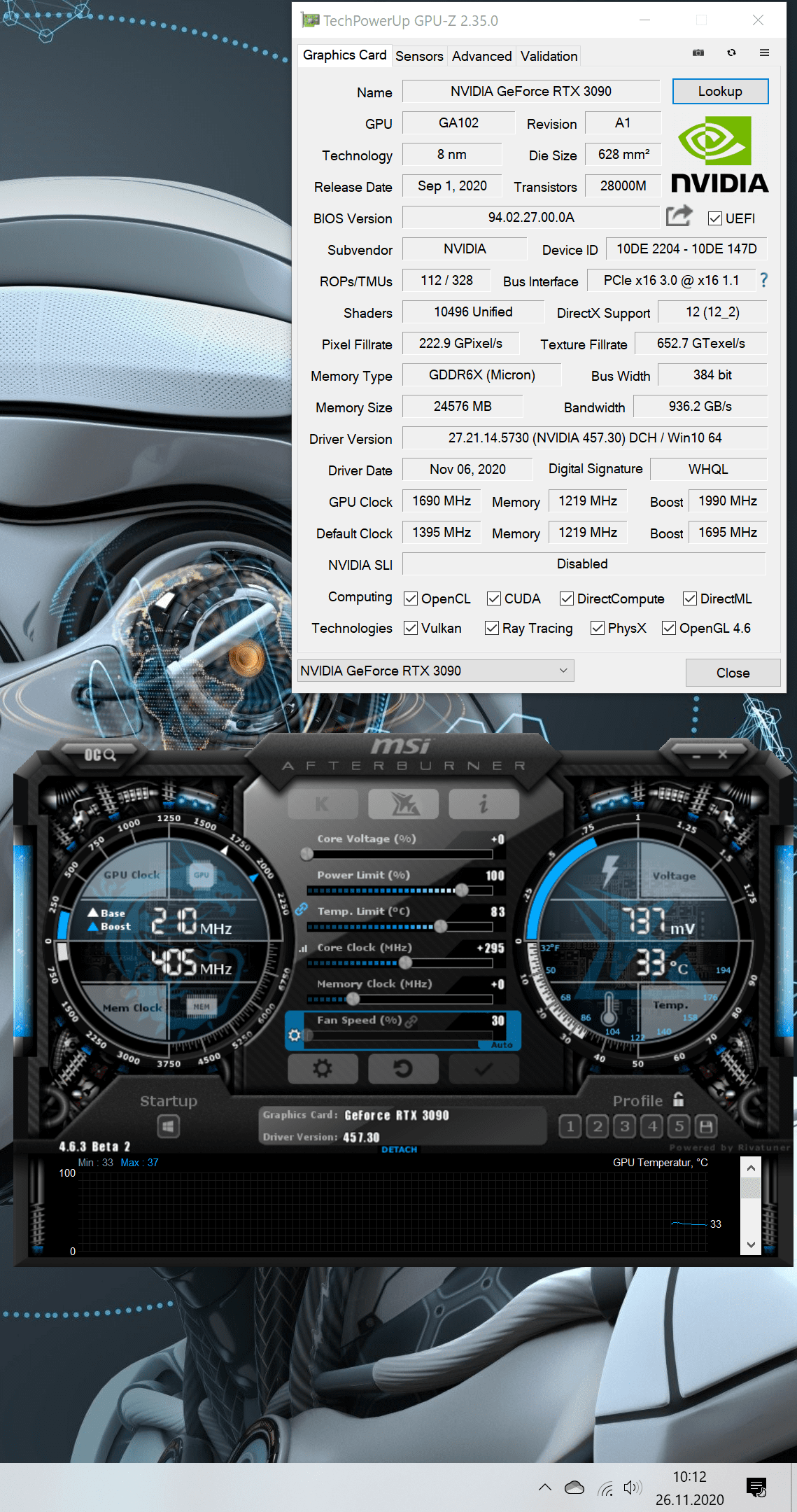Open the Windows notification center icon

pos(757,1487)
